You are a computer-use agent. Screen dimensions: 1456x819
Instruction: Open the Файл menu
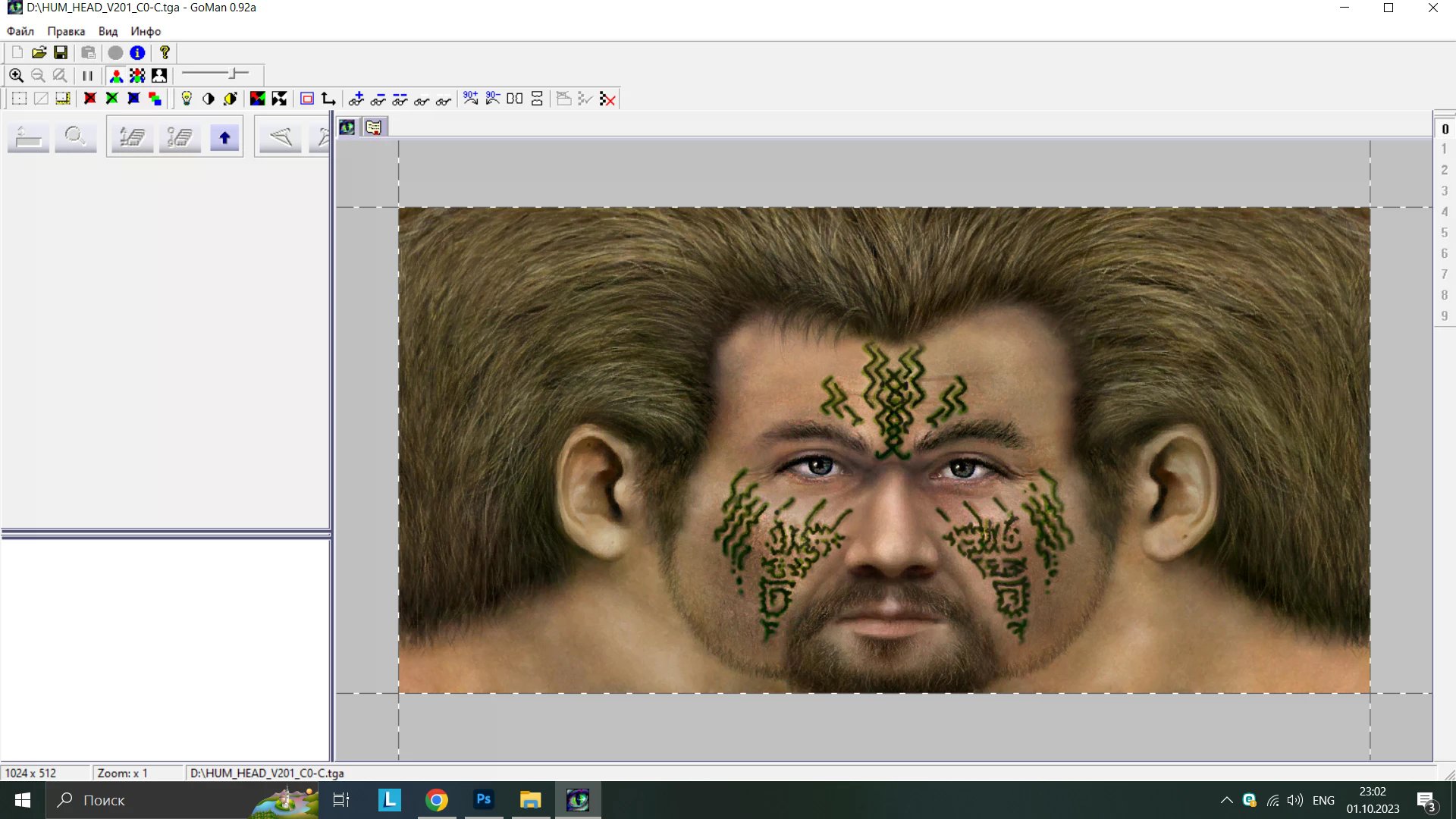click(x=20, y=31)
